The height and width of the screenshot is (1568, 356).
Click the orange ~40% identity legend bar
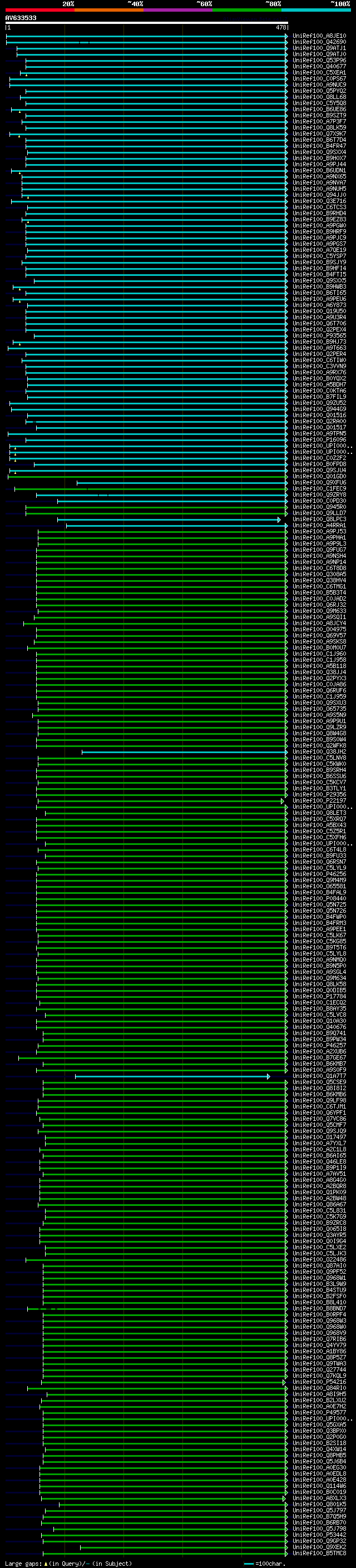109,11
